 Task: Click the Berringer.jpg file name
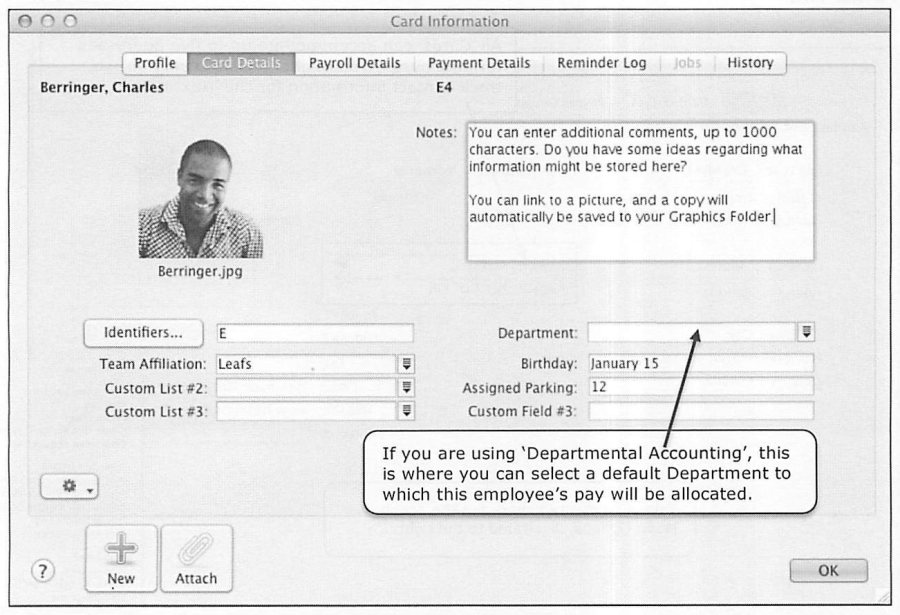pyautogui.click(x=200, y=271)
